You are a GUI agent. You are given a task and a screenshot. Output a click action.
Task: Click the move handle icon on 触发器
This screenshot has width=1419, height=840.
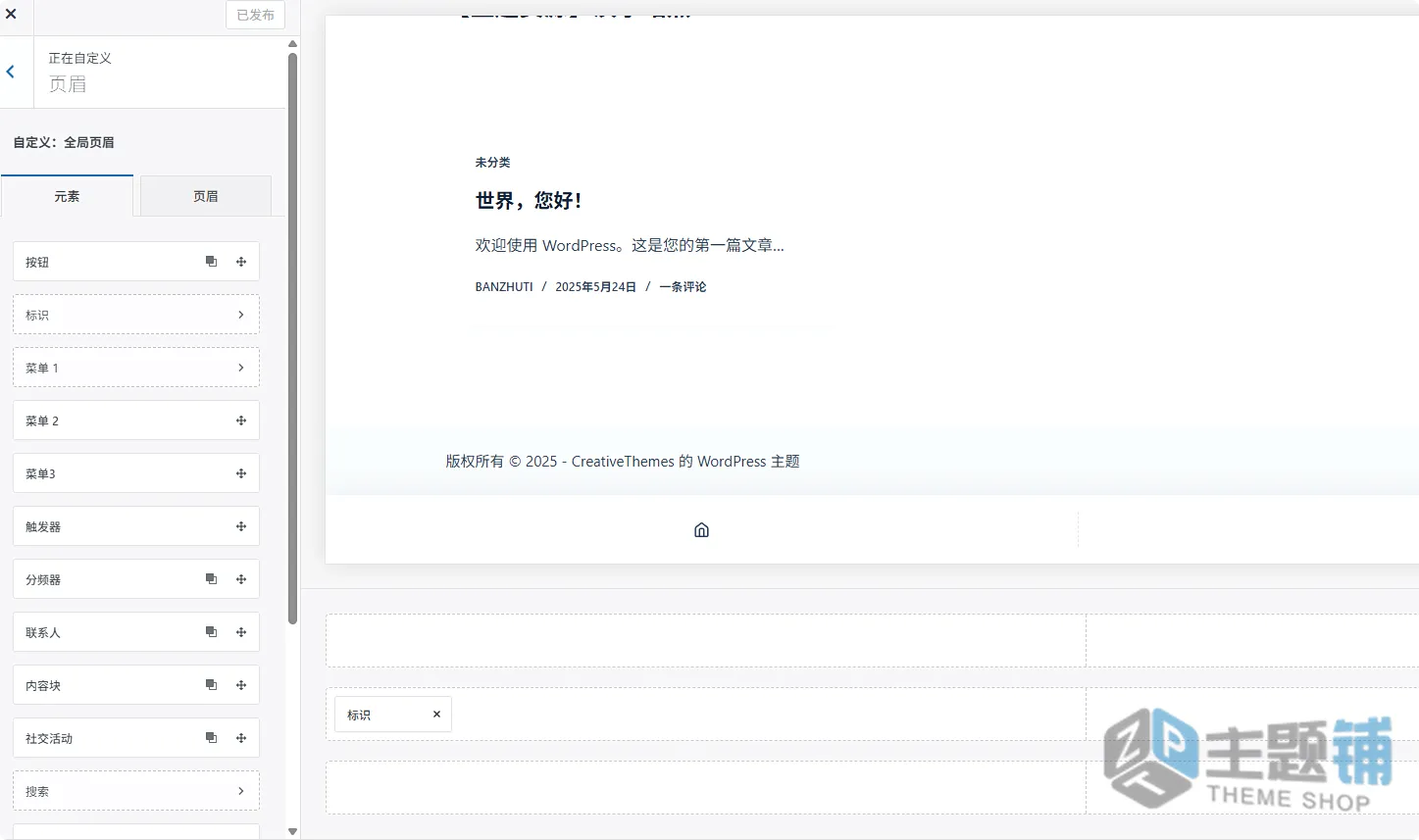coord(241,526)
